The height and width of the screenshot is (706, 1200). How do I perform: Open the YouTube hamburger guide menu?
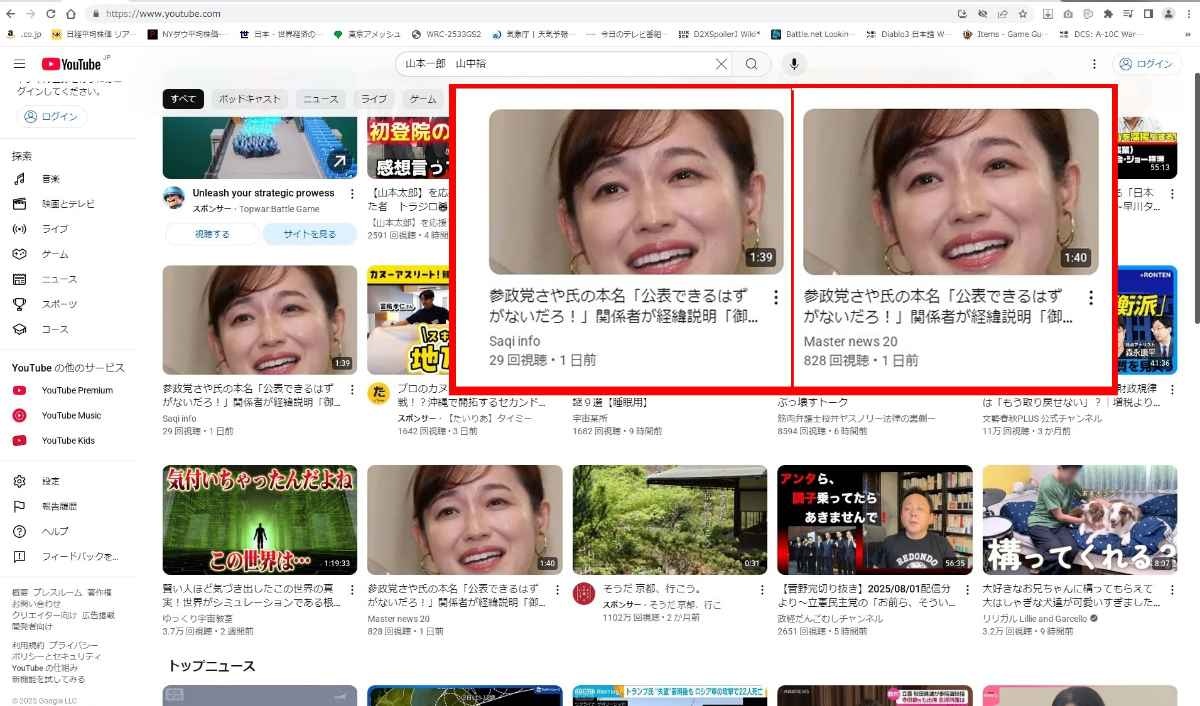(19, 64)
